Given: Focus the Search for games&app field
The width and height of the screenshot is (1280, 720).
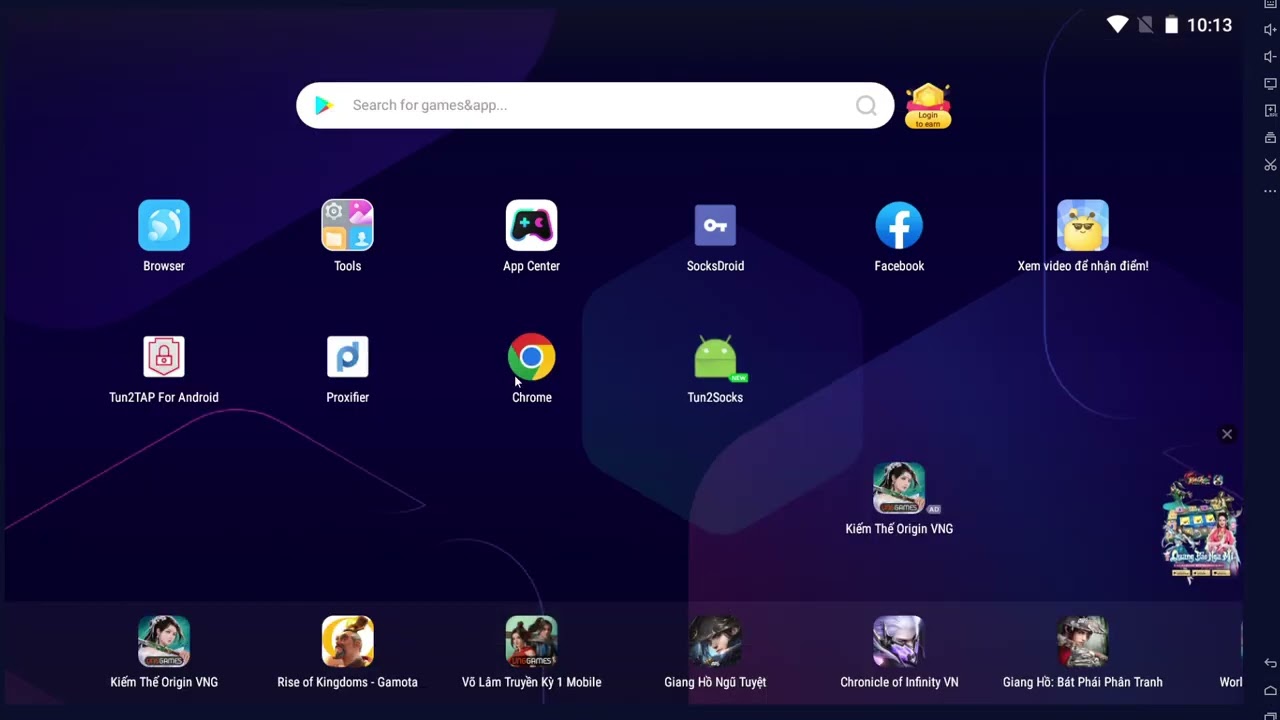Looking at the screenshot, I should point(595,105).
